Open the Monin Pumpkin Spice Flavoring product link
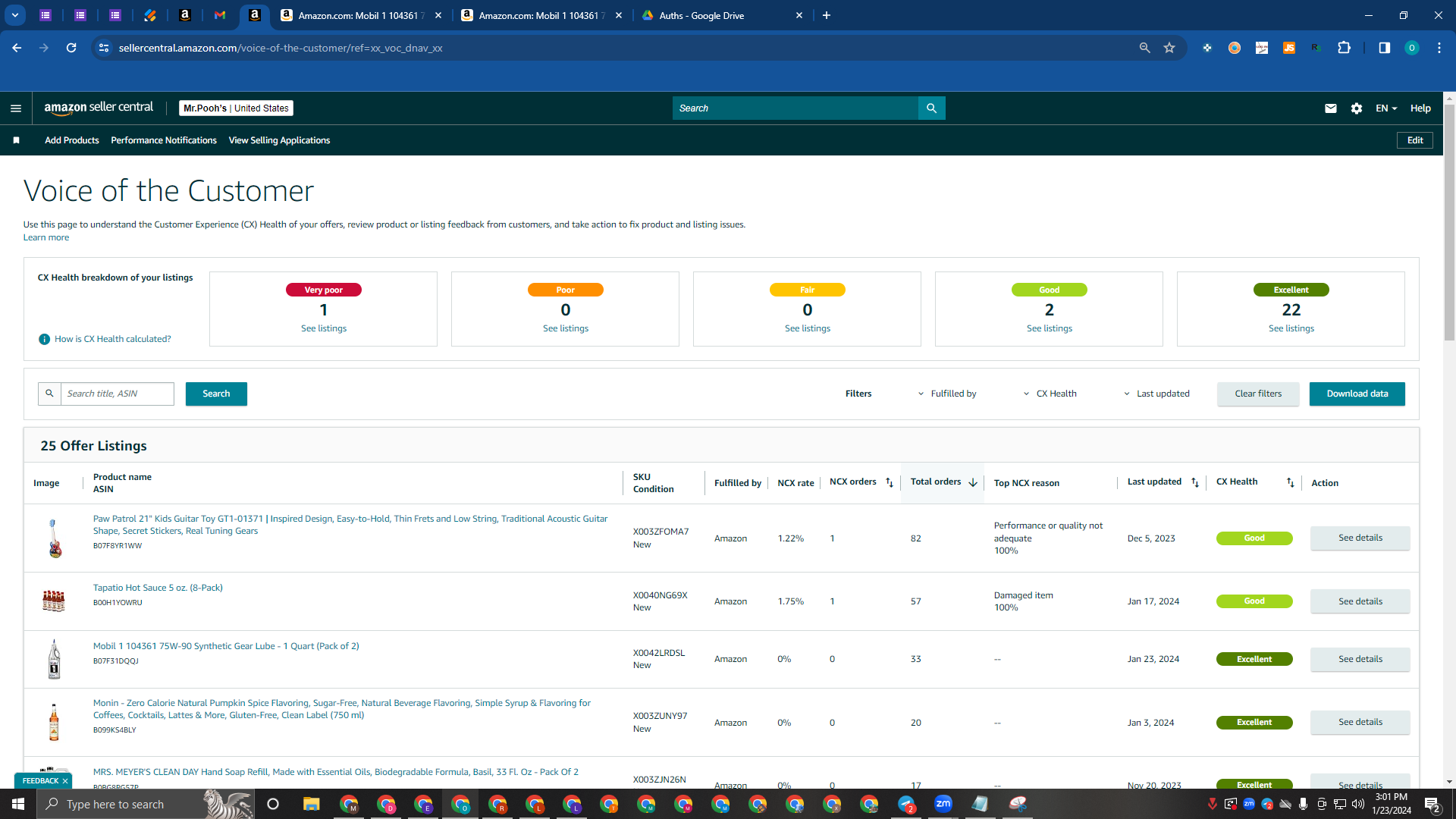 tap(342, 709)
